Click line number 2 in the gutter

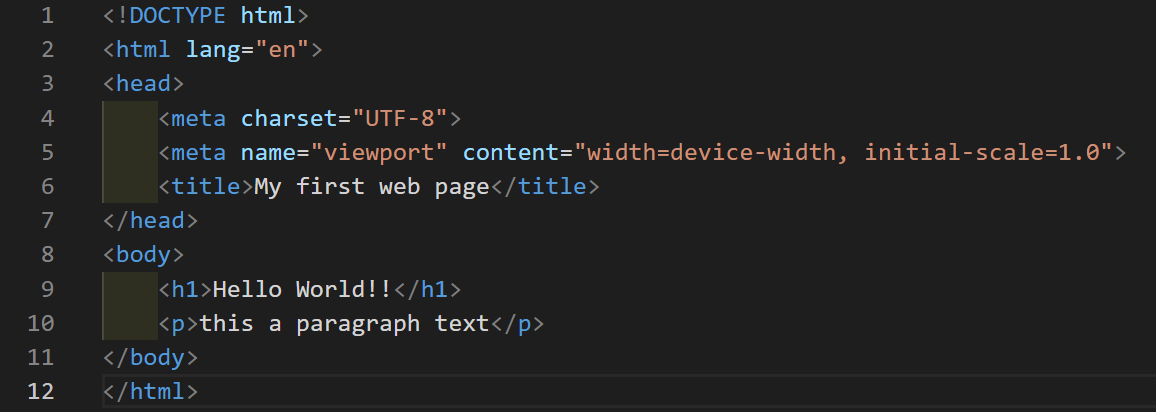point(47,49)
